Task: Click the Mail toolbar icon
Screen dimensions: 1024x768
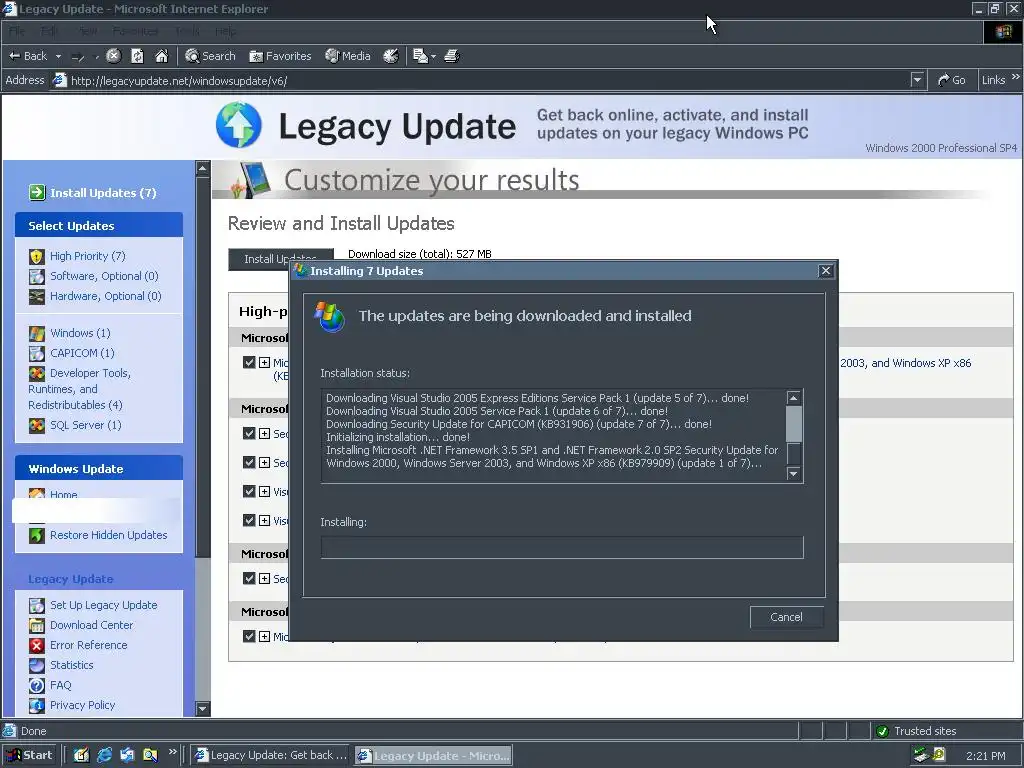Action: (420, 56)
